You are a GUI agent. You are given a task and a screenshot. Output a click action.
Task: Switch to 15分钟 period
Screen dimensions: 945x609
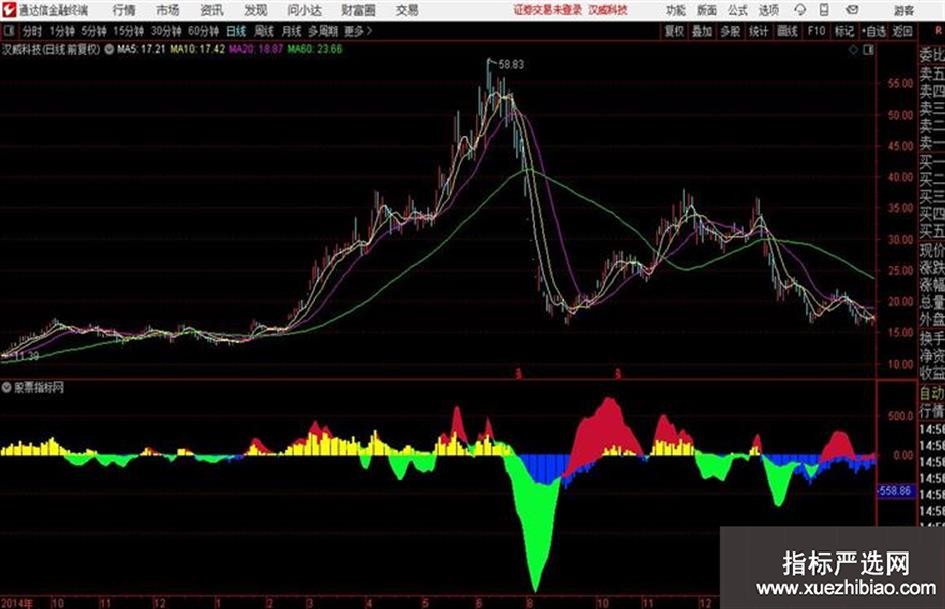tap(129, 31)
